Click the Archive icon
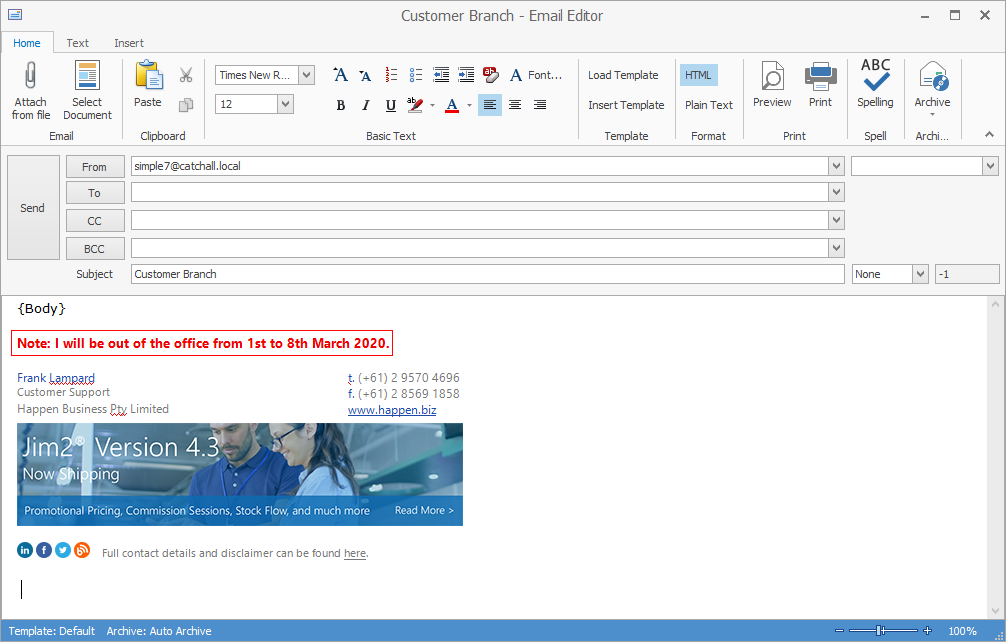 click(x=932, y=82)
